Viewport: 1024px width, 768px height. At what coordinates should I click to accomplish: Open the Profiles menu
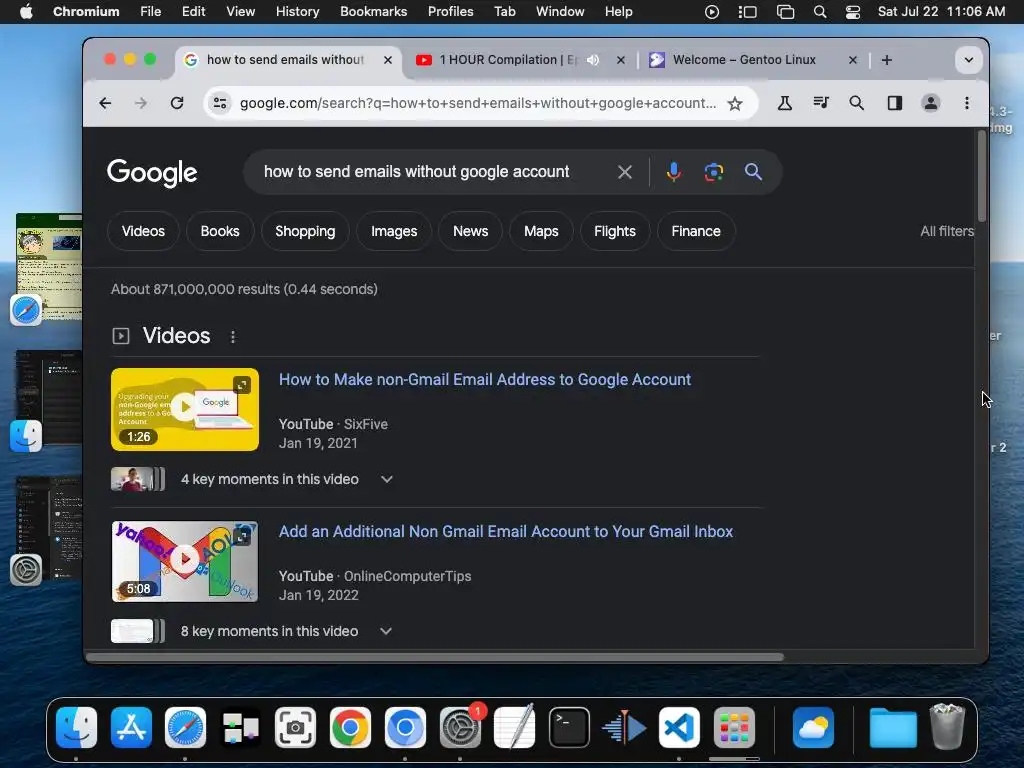pos(451,12)
